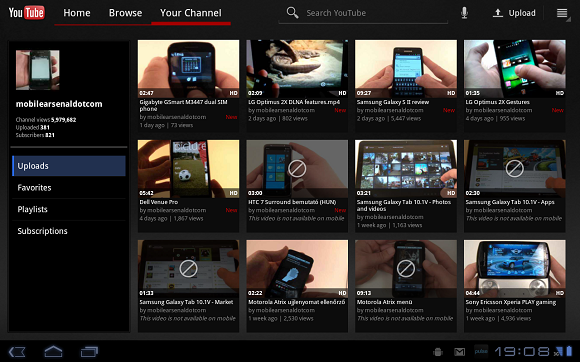
Task: Click the Upload button label
Action: click(522, 13)
